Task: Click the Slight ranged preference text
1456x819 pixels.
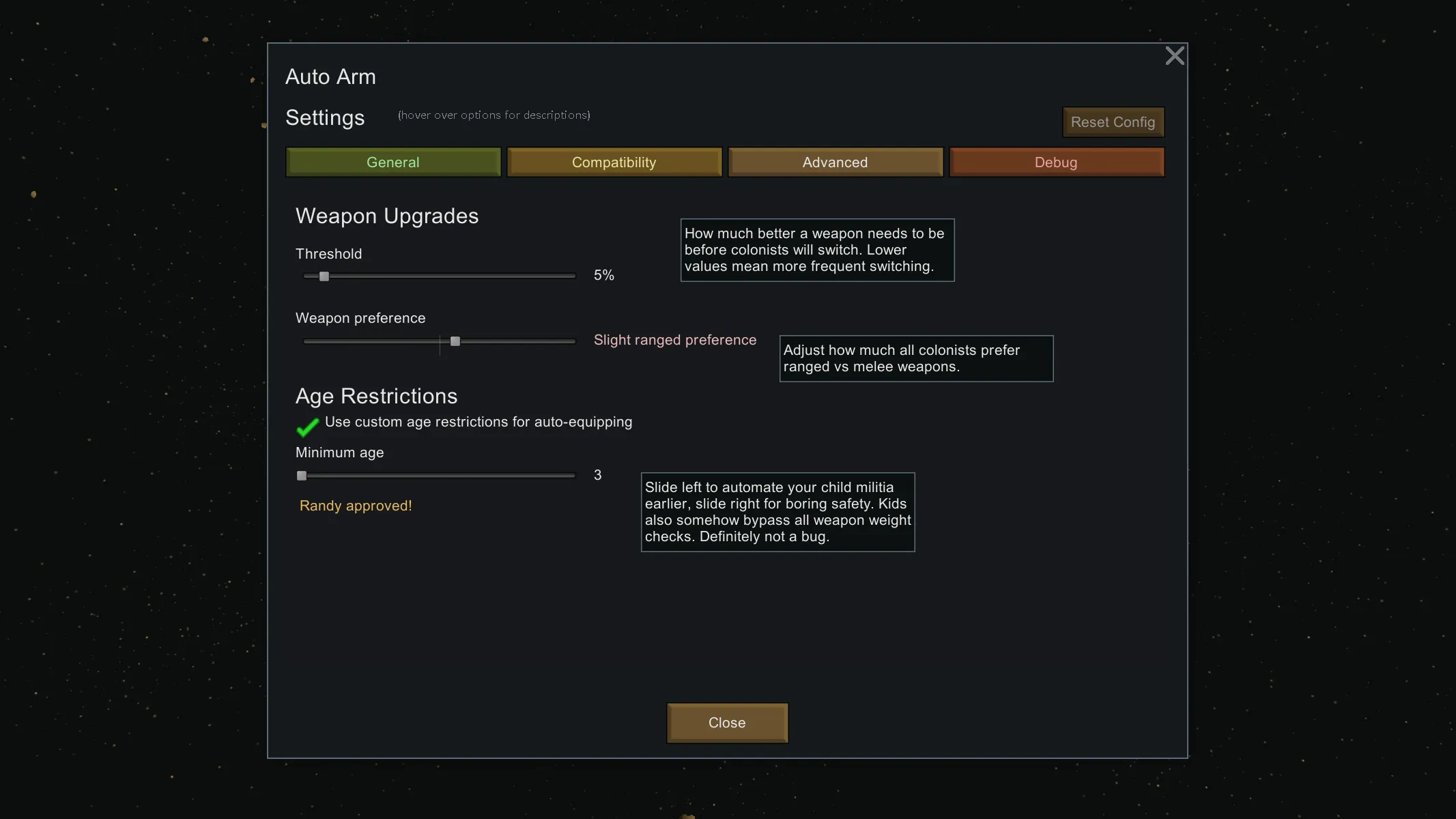Action: coord(674,340)
